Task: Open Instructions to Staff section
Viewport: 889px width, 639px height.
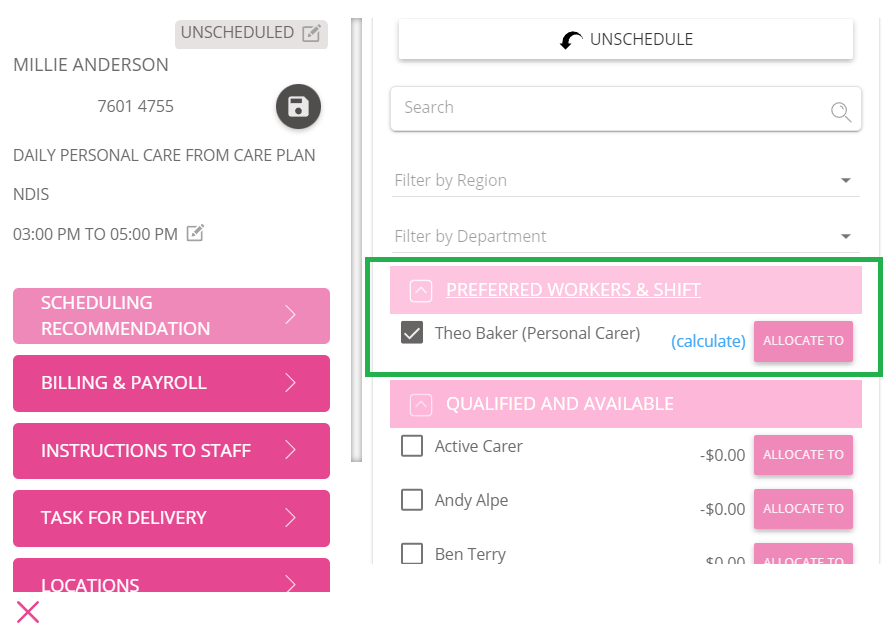Action: (x=171, y=451)
